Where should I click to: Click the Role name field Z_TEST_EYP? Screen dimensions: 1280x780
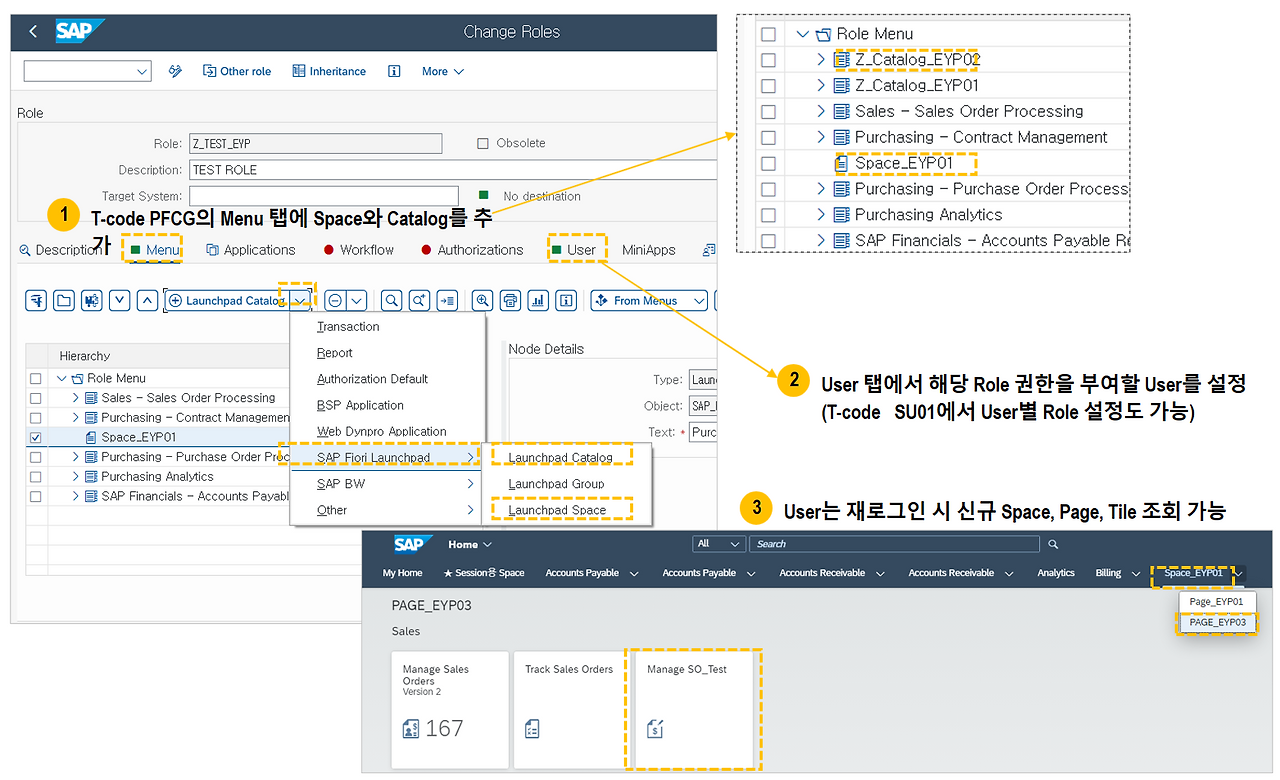click(x=315, y=143)
